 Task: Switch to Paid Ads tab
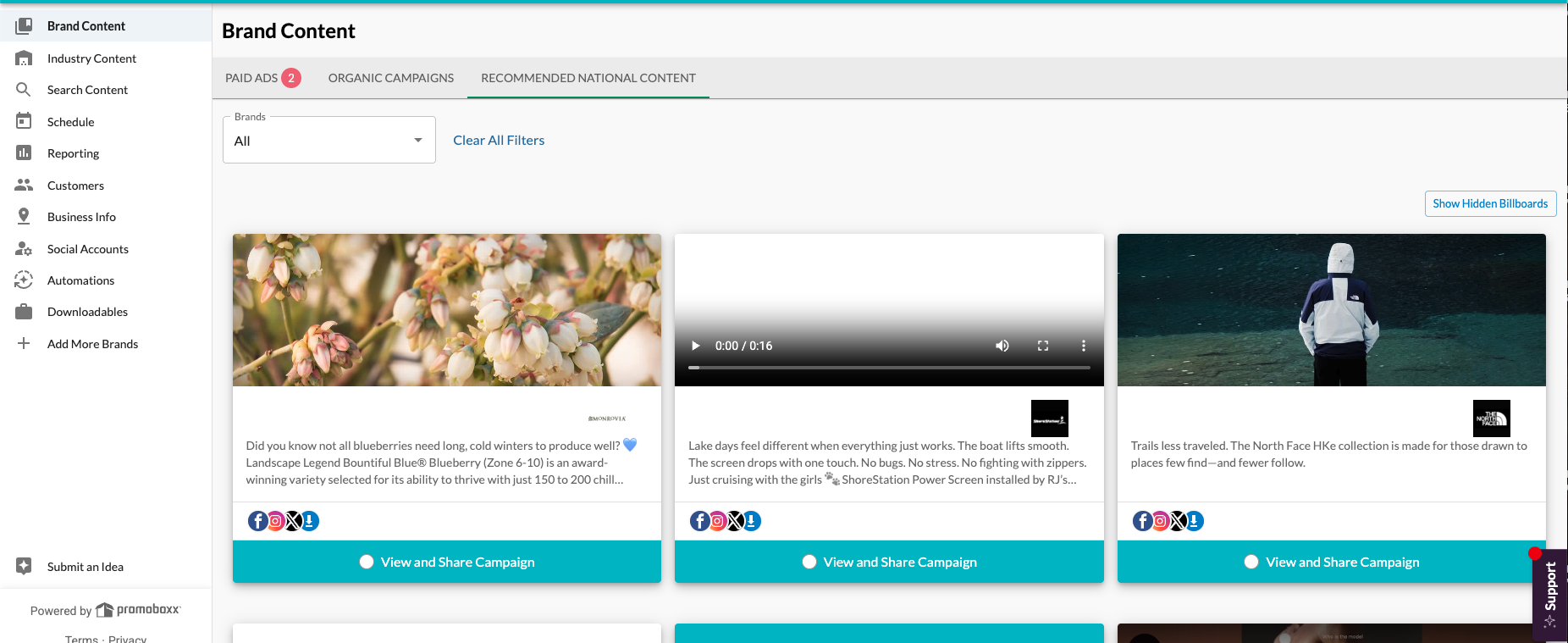pos(262,78)
